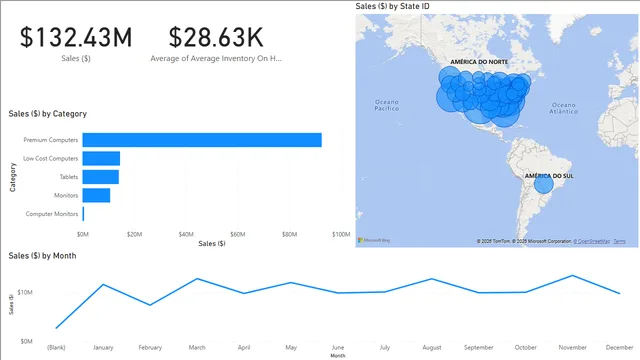Click the 'Computer Monitors' category label
The height and width of the screenshot is (360, 640).
[52, 214]
